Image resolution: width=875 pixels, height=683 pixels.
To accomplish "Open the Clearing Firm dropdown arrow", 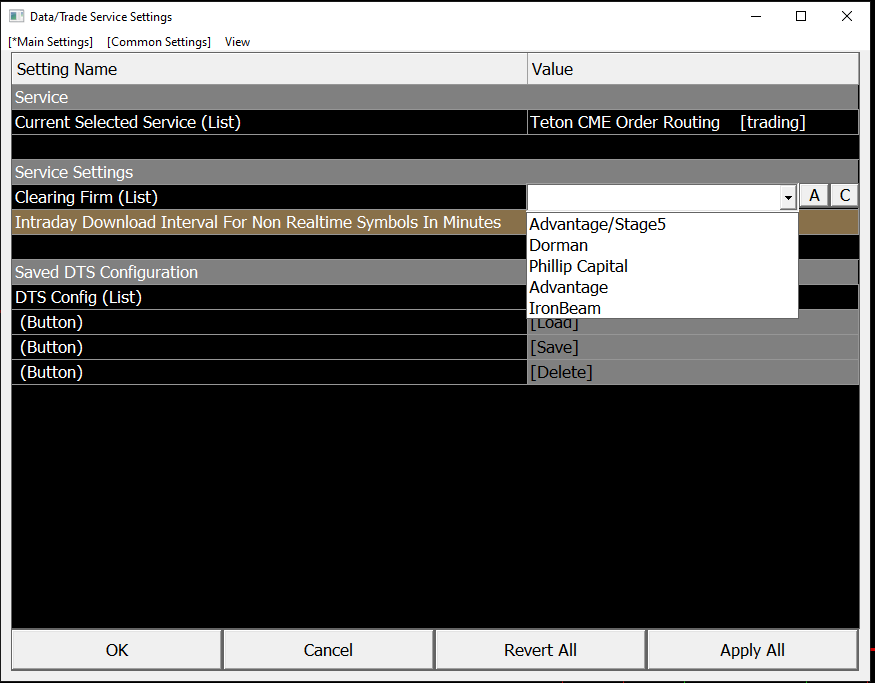I will tap(788, 198).
